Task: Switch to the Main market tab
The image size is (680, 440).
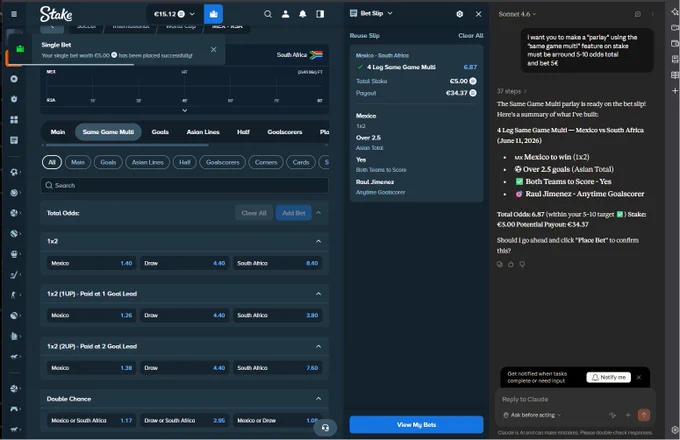Action: (58, 132)
